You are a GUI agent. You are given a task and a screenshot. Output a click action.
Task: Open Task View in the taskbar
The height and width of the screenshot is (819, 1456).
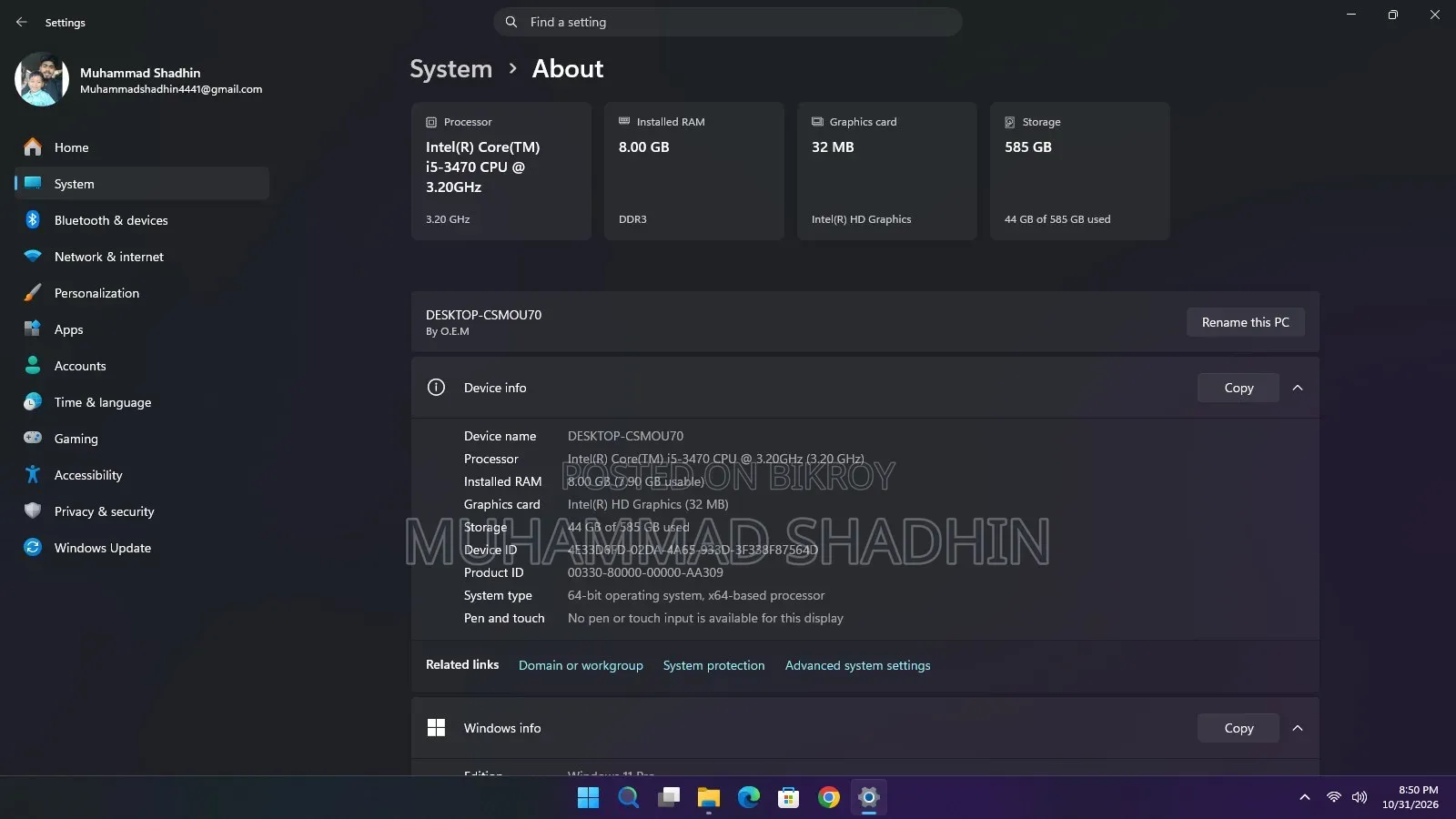[669, 797]
